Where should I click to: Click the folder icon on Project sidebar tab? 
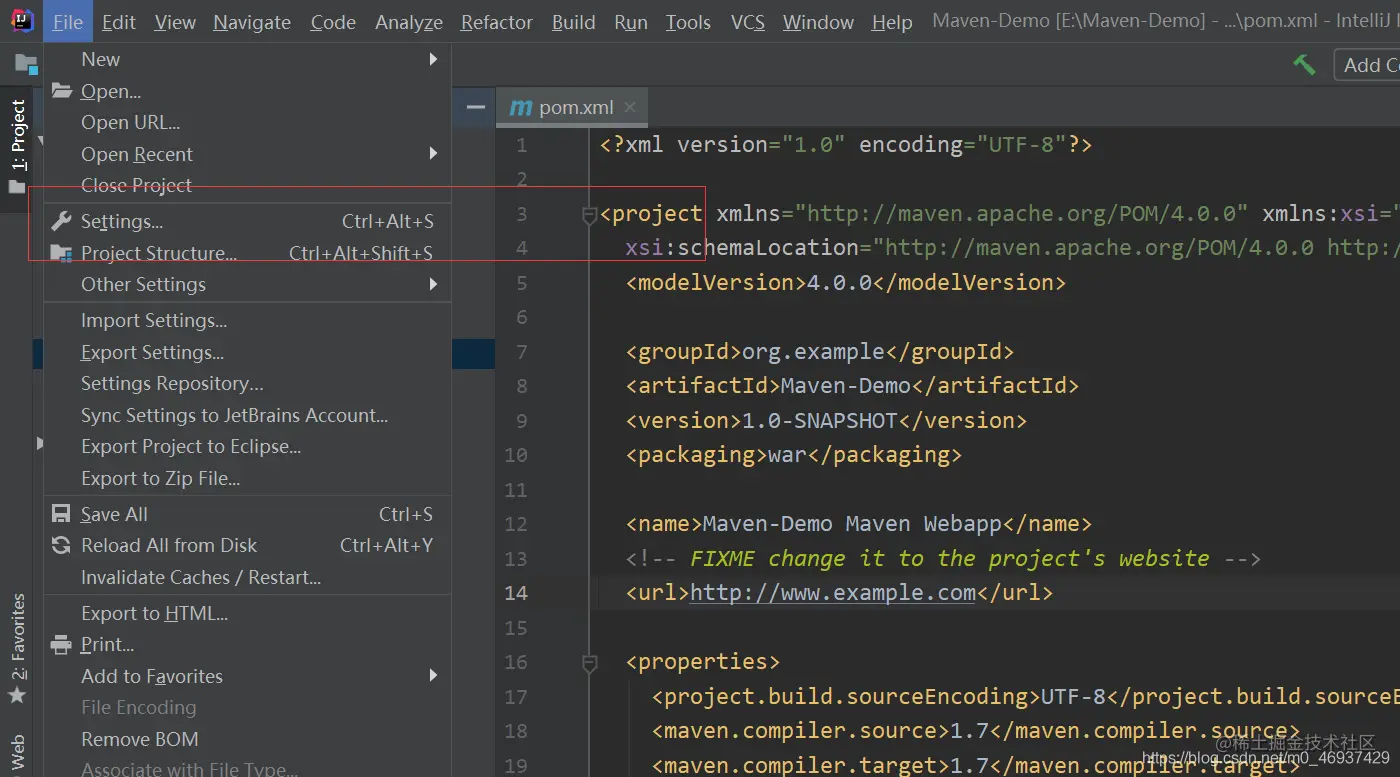pyautogui.click(x=17, y=187)
